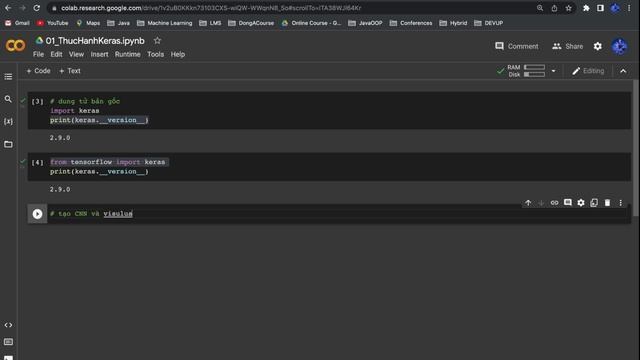640x360 pixels.
Task: Reload the browser page
Action: pos(36,8)
